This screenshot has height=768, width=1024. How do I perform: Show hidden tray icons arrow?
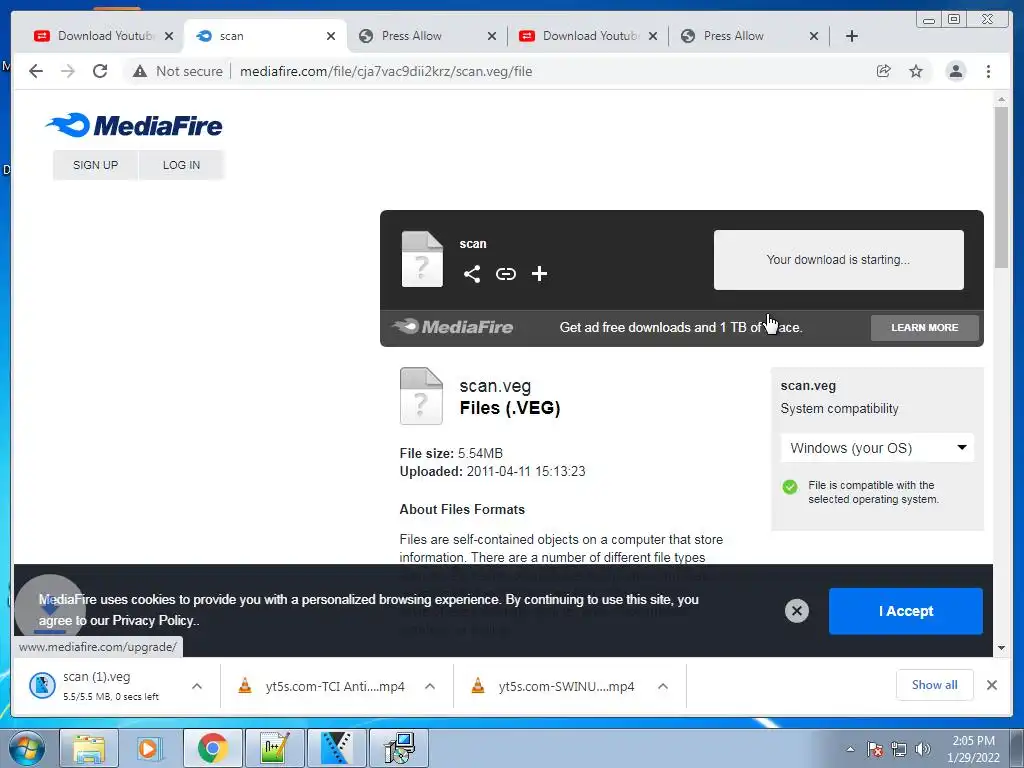850,749
